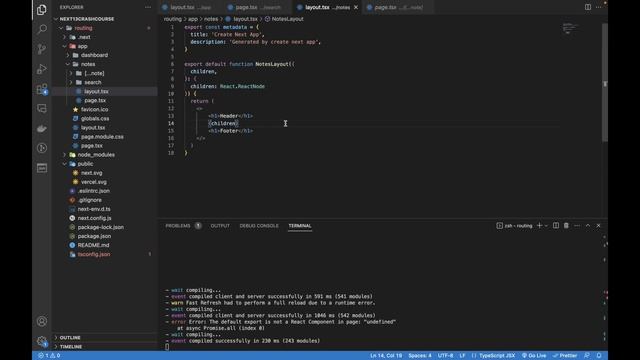
Task: Open notifications bell in status bar
Action: tap(599, 356)
